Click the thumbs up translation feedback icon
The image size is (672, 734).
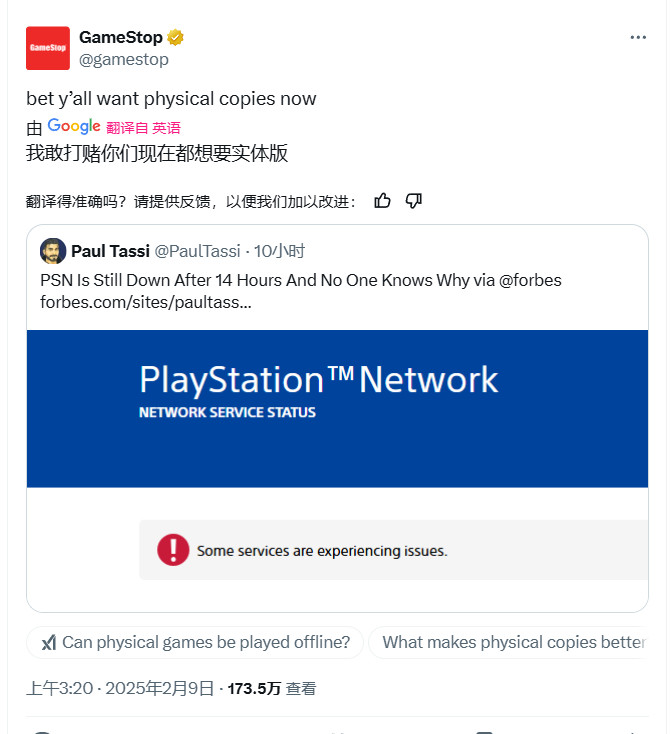(382, 201)
